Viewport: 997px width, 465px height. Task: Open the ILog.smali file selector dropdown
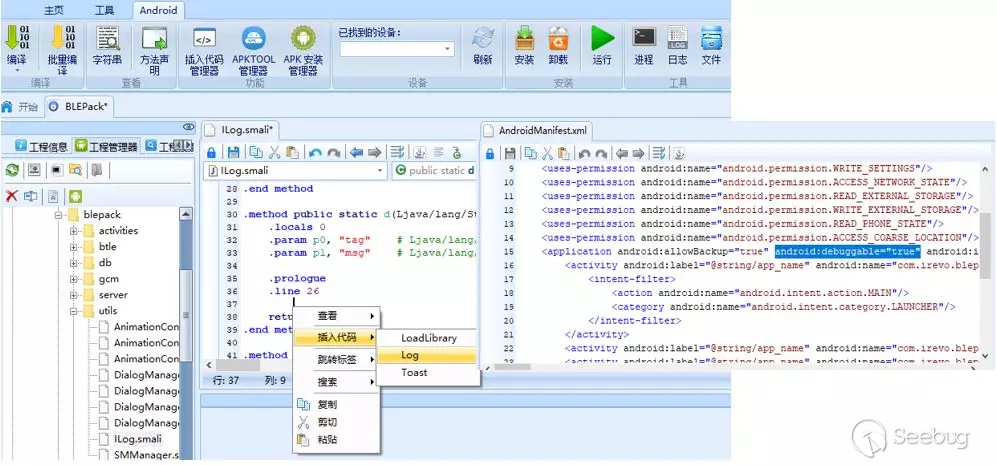coord(380,170)
